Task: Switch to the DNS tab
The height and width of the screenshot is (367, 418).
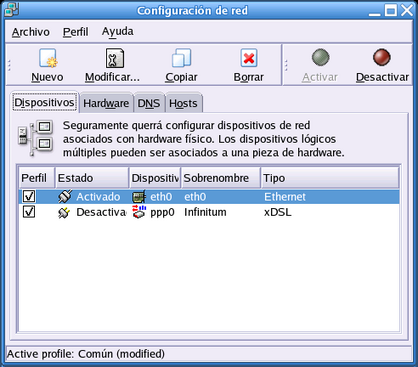Action: coord(149,103)
